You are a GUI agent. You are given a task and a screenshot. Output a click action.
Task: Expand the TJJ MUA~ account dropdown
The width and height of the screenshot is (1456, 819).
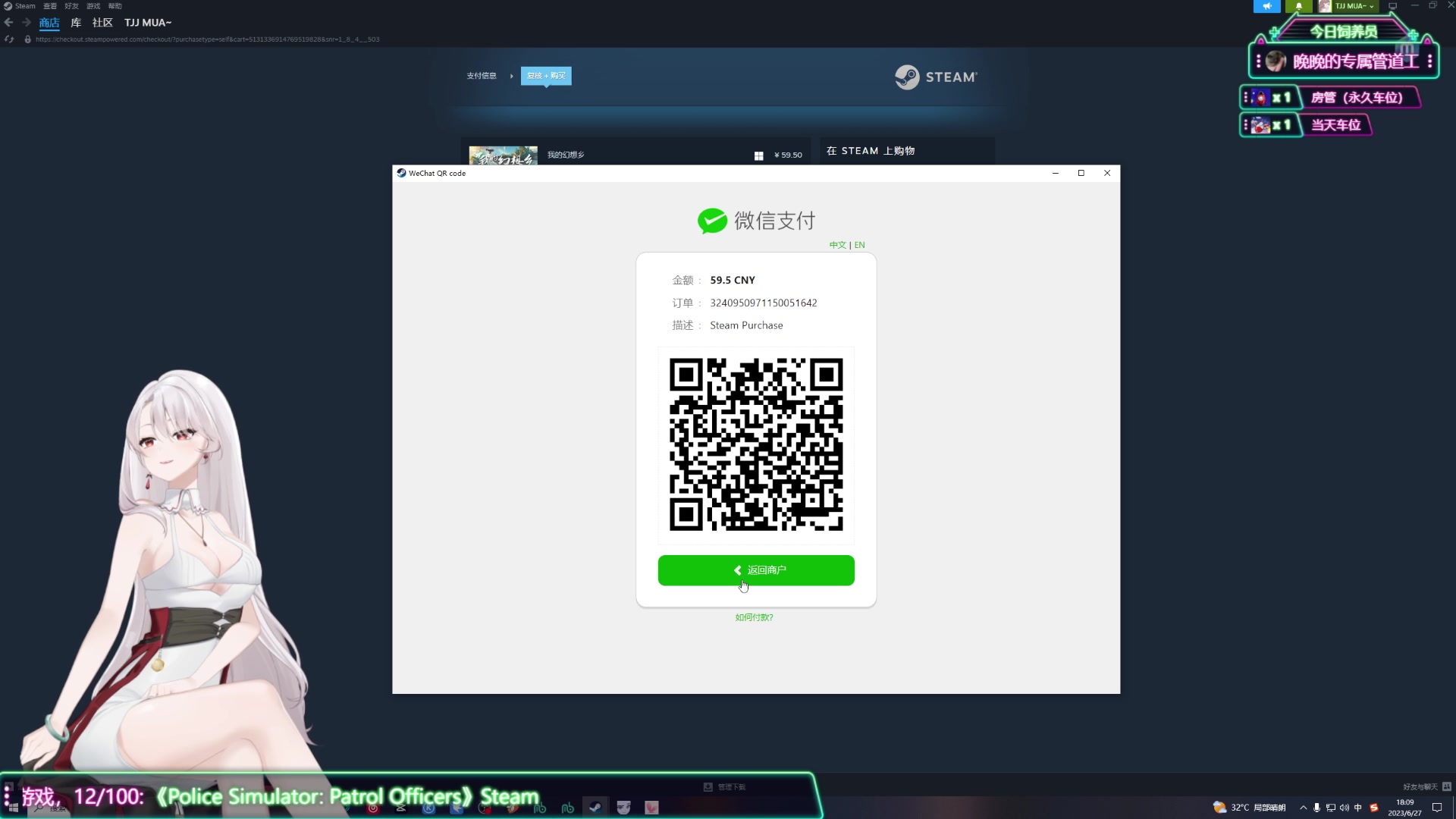pyautogui.click(x=1354, y=6)
